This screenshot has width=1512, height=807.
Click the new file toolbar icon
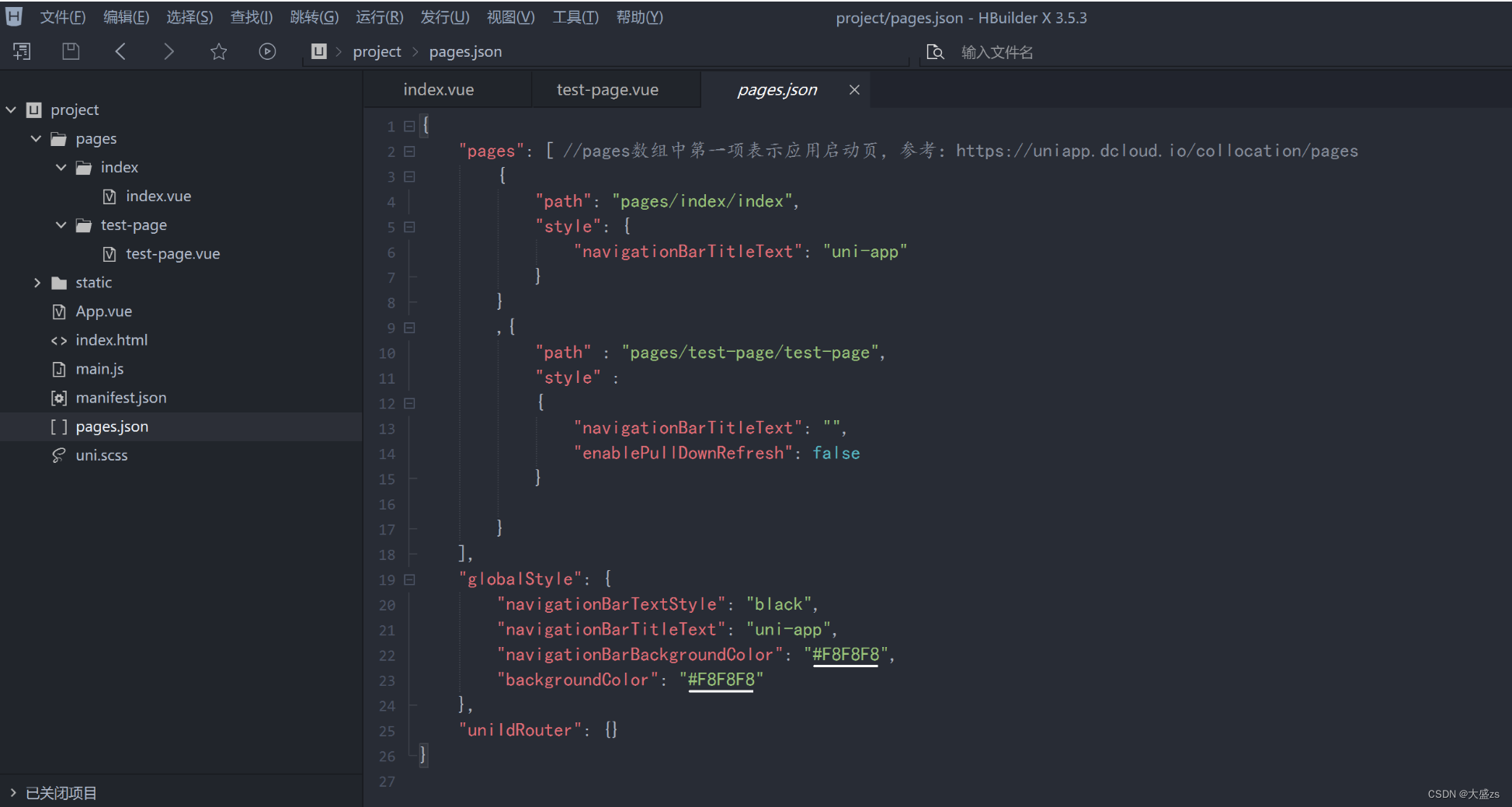coord(22,51)
